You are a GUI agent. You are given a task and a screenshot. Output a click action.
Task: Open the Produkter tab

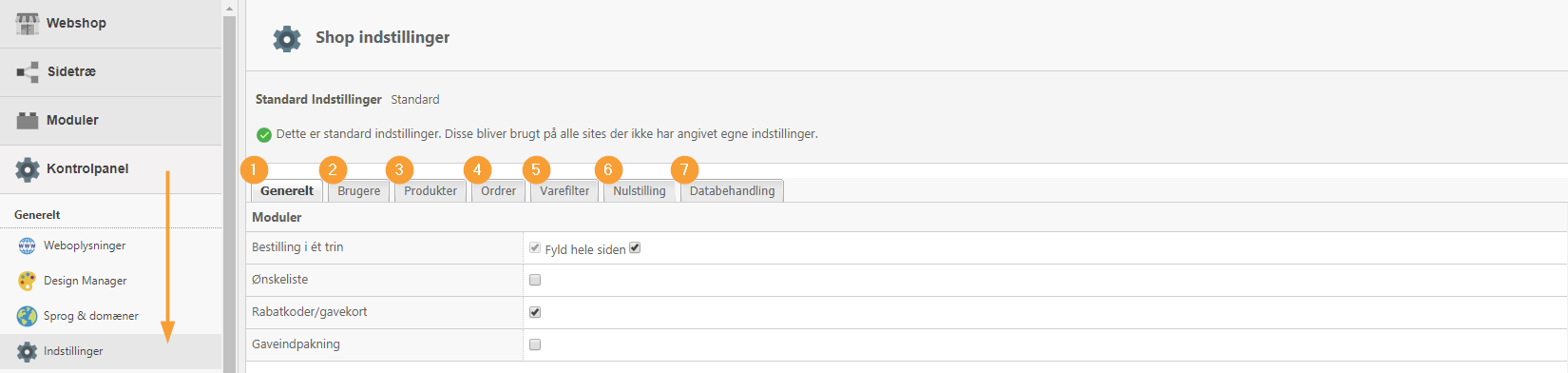click(430, 190)
